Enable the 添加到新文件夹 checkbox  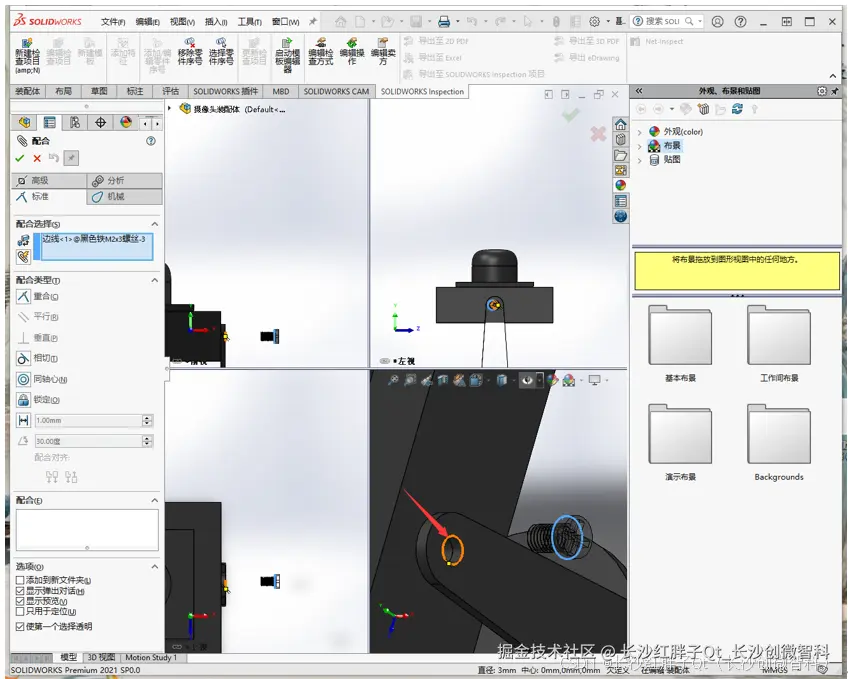tap(20, 580)
